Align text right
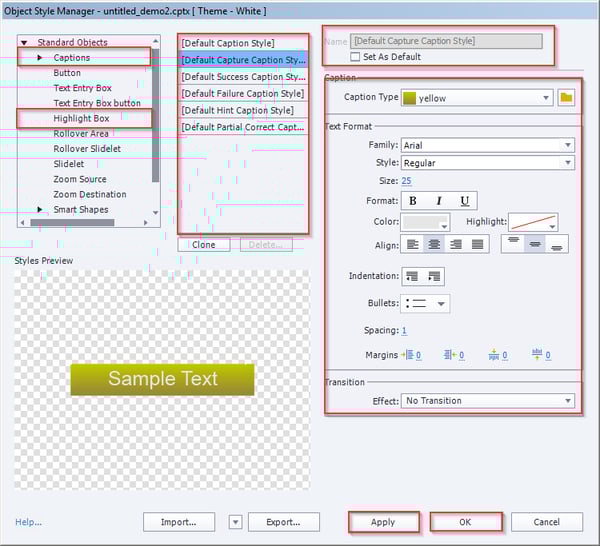Image resolution: width=600 pixels, height=546 pixels. [x=456, y=244]
